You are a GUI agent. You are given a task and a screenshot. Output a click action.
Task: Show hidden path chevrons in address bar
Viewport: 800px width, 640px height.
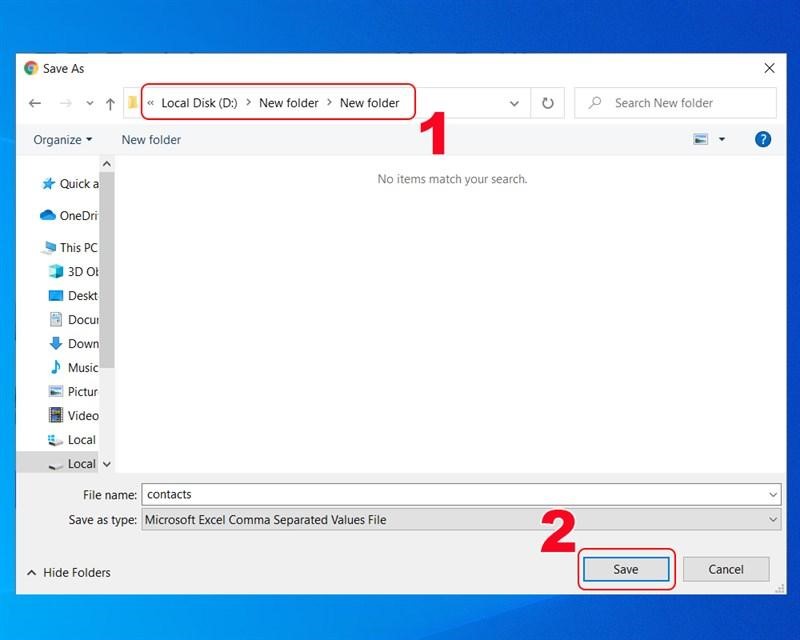pyautogui.click(x=151, y=103)
